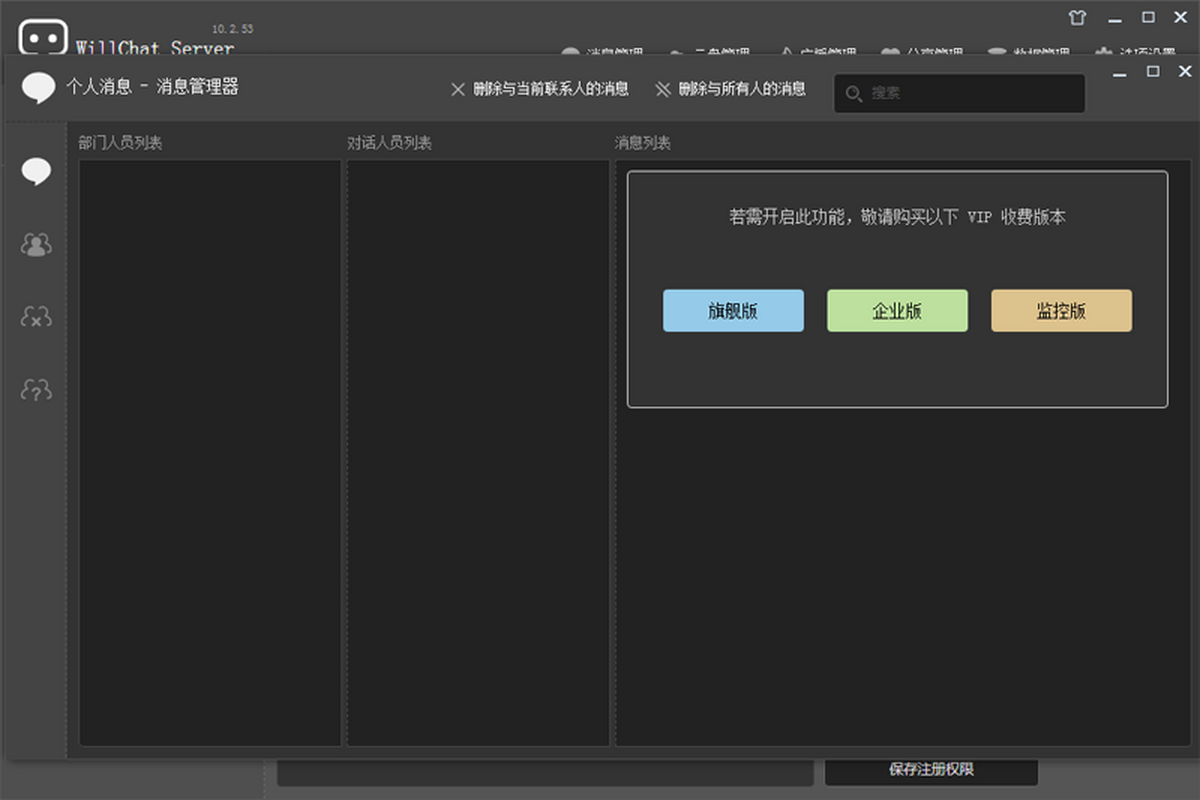Choose the tan 监控版 button

(x=1061, y=311)
